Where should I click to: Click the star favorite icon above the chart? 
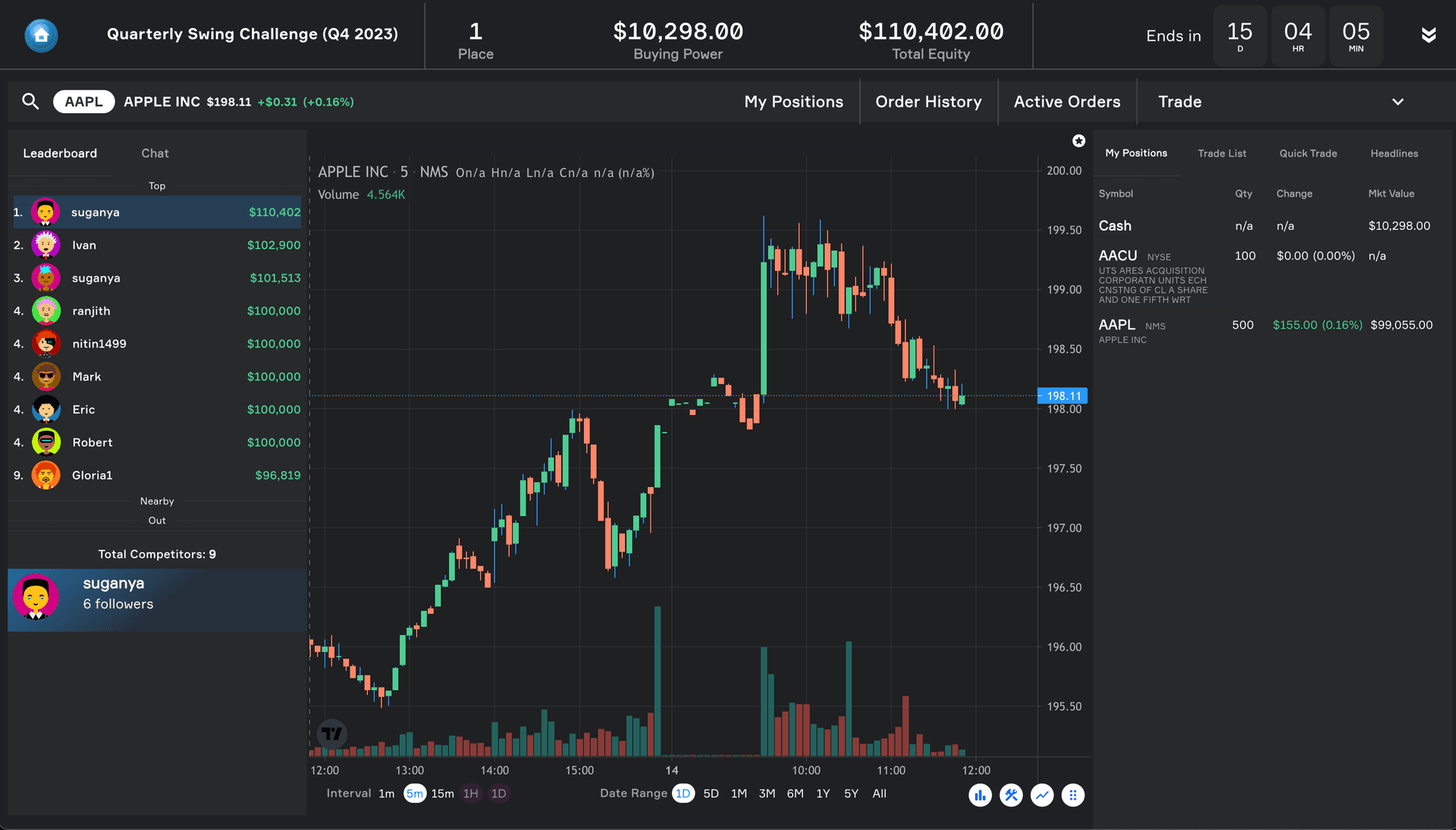[x=1078, y=141]
